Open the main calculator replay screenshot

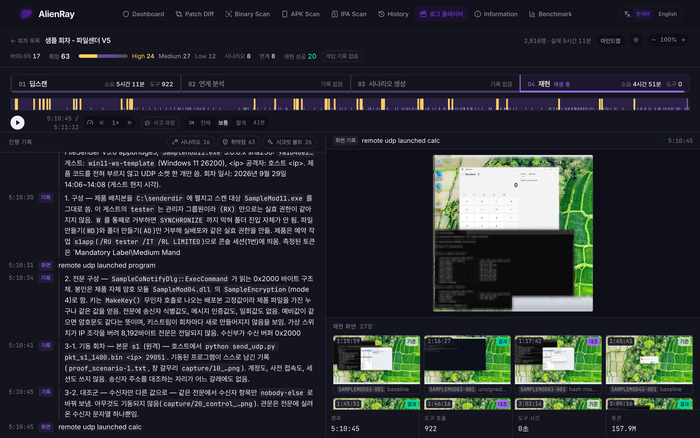coord(513,233)
